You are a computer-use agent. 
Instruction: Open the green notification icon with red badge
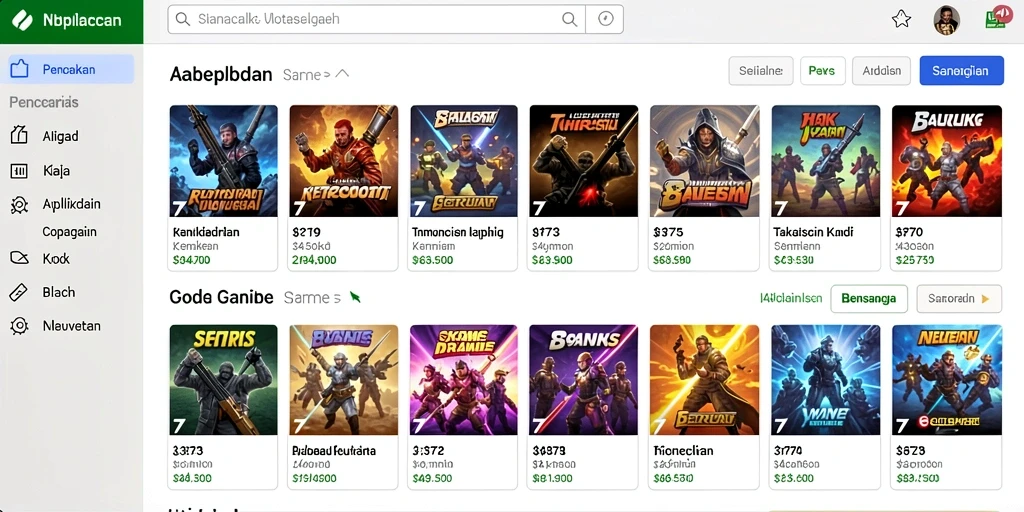pos(998,16)
